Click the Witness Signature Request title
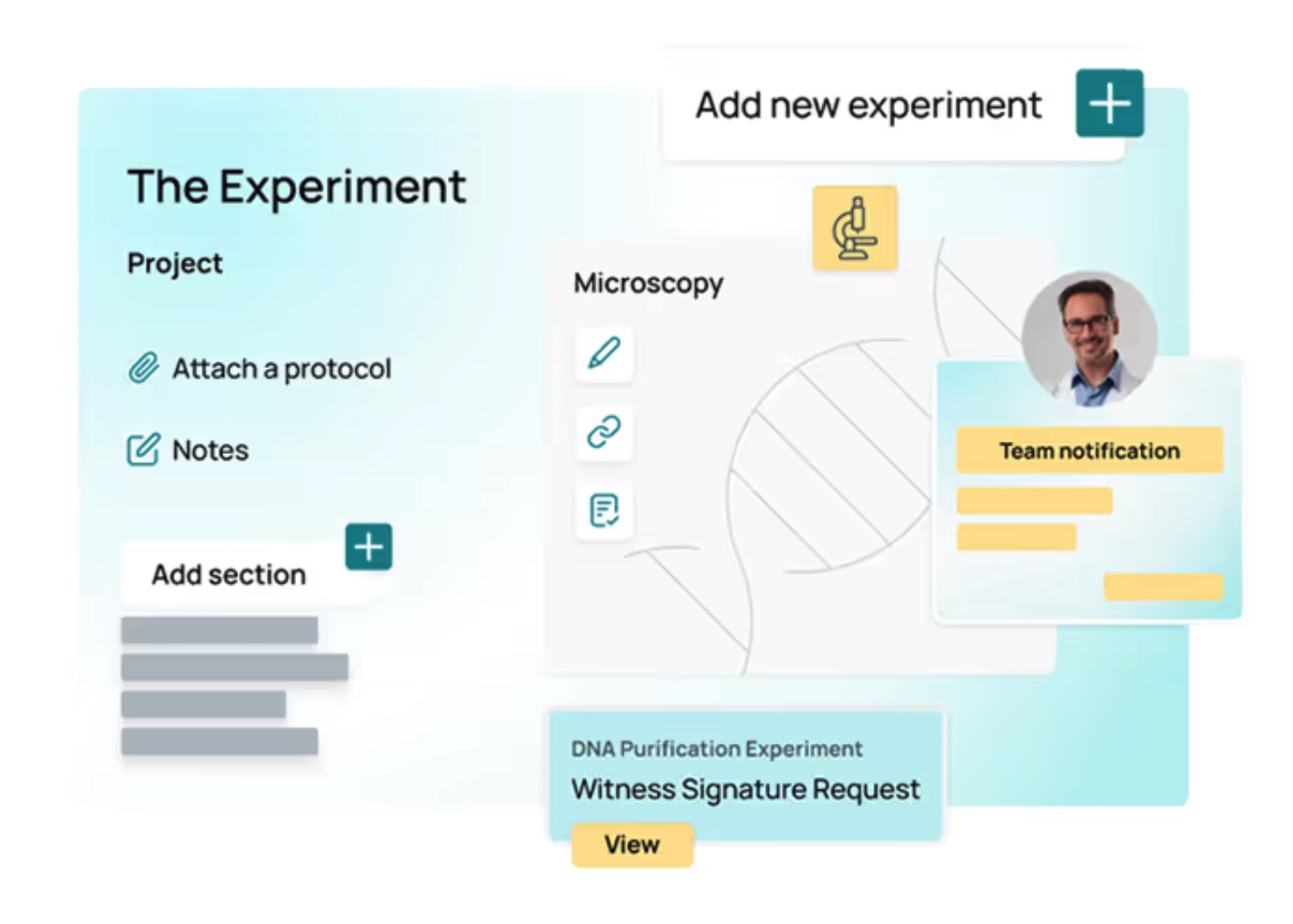1293x924 pixels. 745,789
